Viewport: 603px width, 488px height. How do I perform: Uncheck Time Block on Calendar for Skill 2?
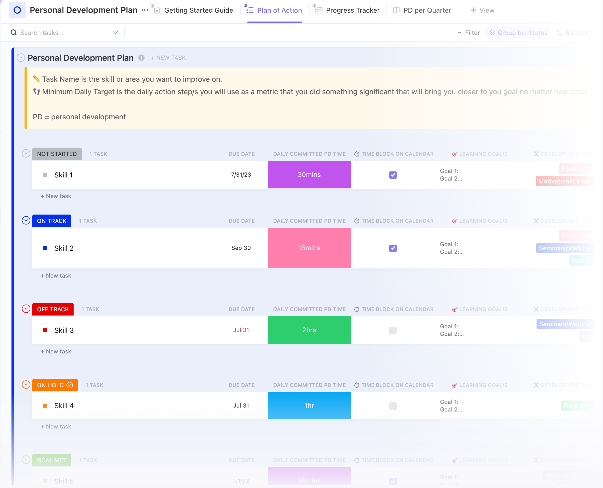(393, 248)
